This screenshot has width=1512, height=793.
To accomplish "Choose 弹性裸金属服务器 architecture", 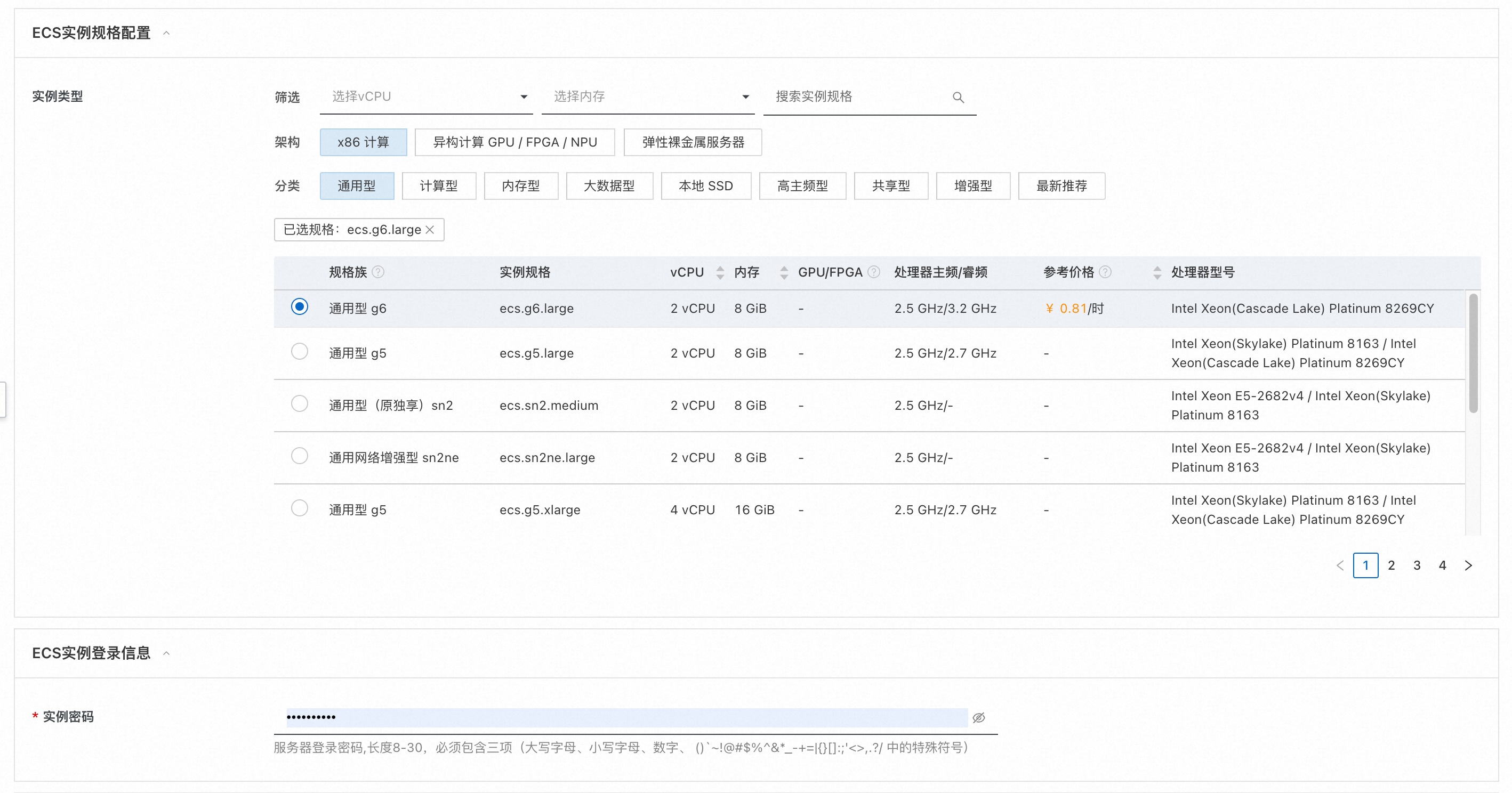I will point(693,142).
